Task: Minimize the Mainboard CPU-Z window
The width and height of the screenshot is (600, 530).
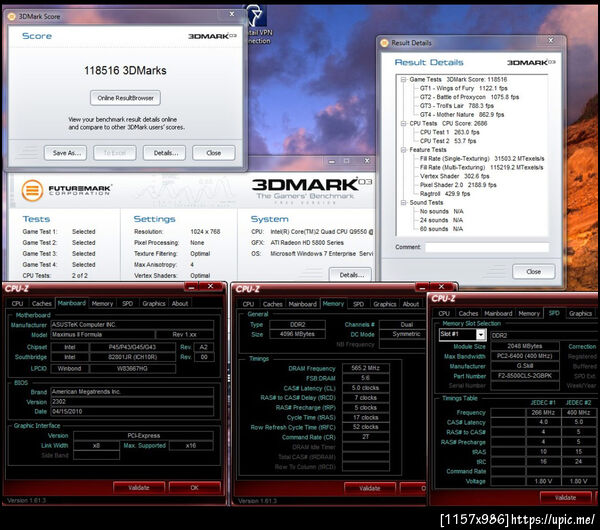Action: point(192,287)
